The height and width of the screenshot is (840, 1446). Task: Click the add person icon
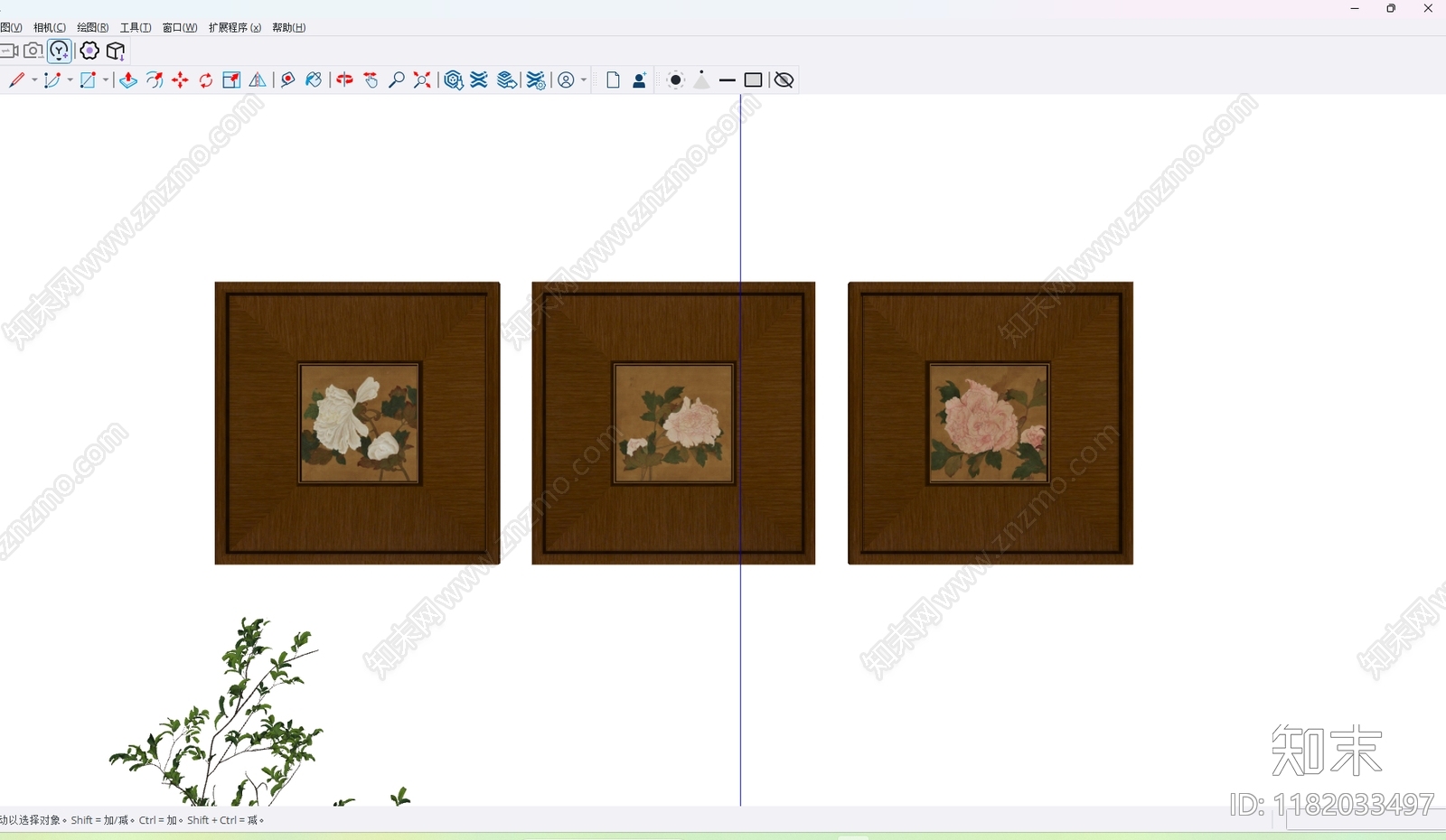pos(639,80)
